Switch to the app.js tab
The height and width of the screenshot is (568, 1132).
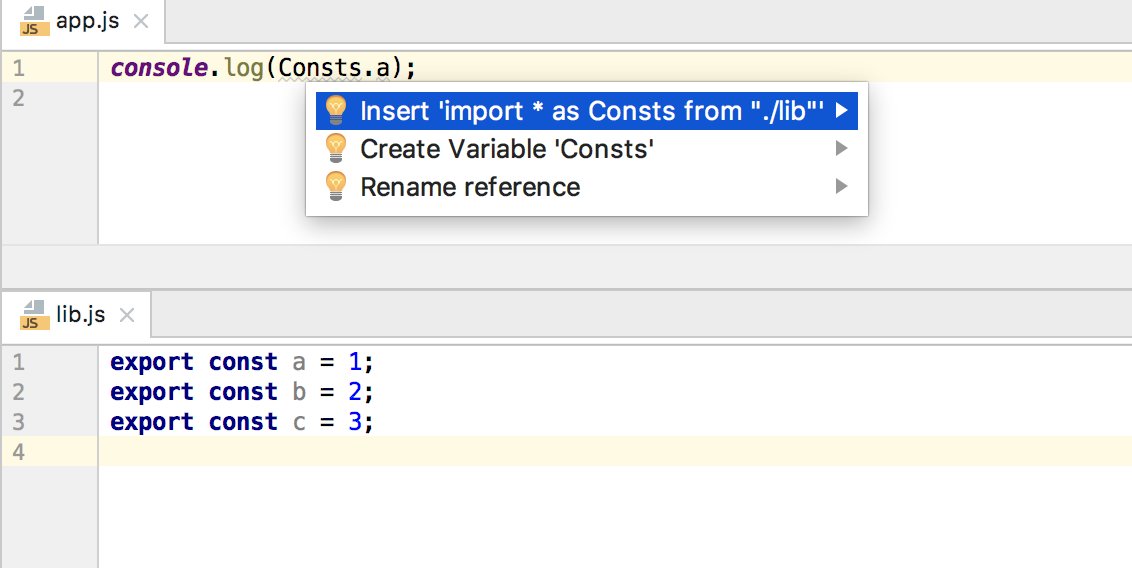[86, 22]
